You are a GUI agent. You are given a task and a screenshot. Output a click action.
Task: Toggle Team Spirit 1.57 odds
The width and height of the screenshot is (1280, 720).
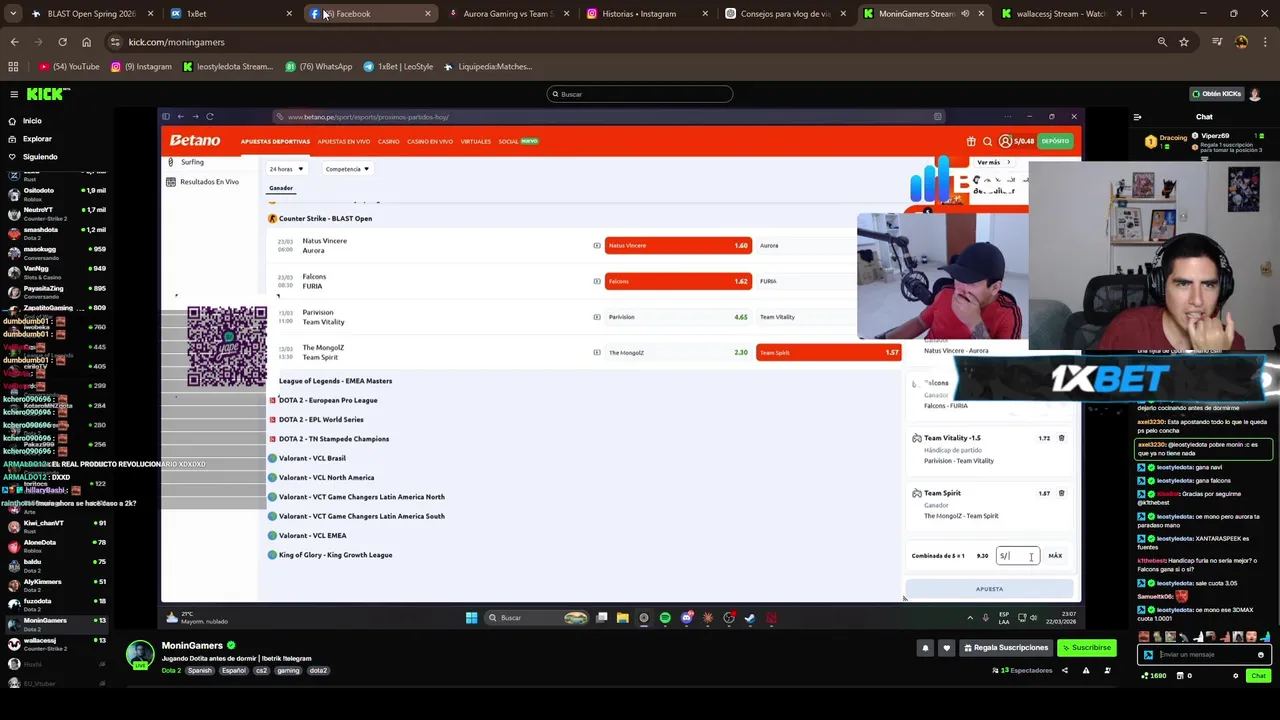coord(829,353)
